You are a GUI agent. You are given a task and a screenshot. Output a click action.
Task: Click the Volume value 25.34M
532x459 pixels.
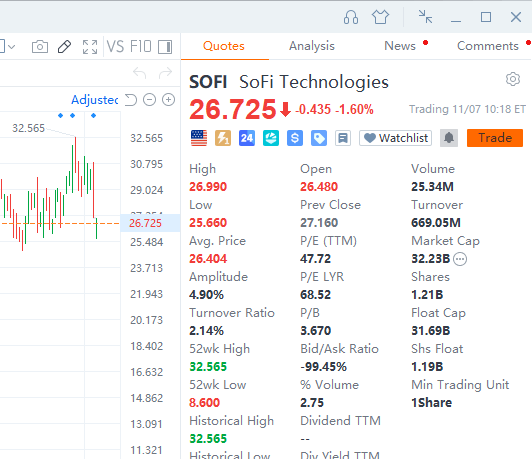(x=432, y=187)
